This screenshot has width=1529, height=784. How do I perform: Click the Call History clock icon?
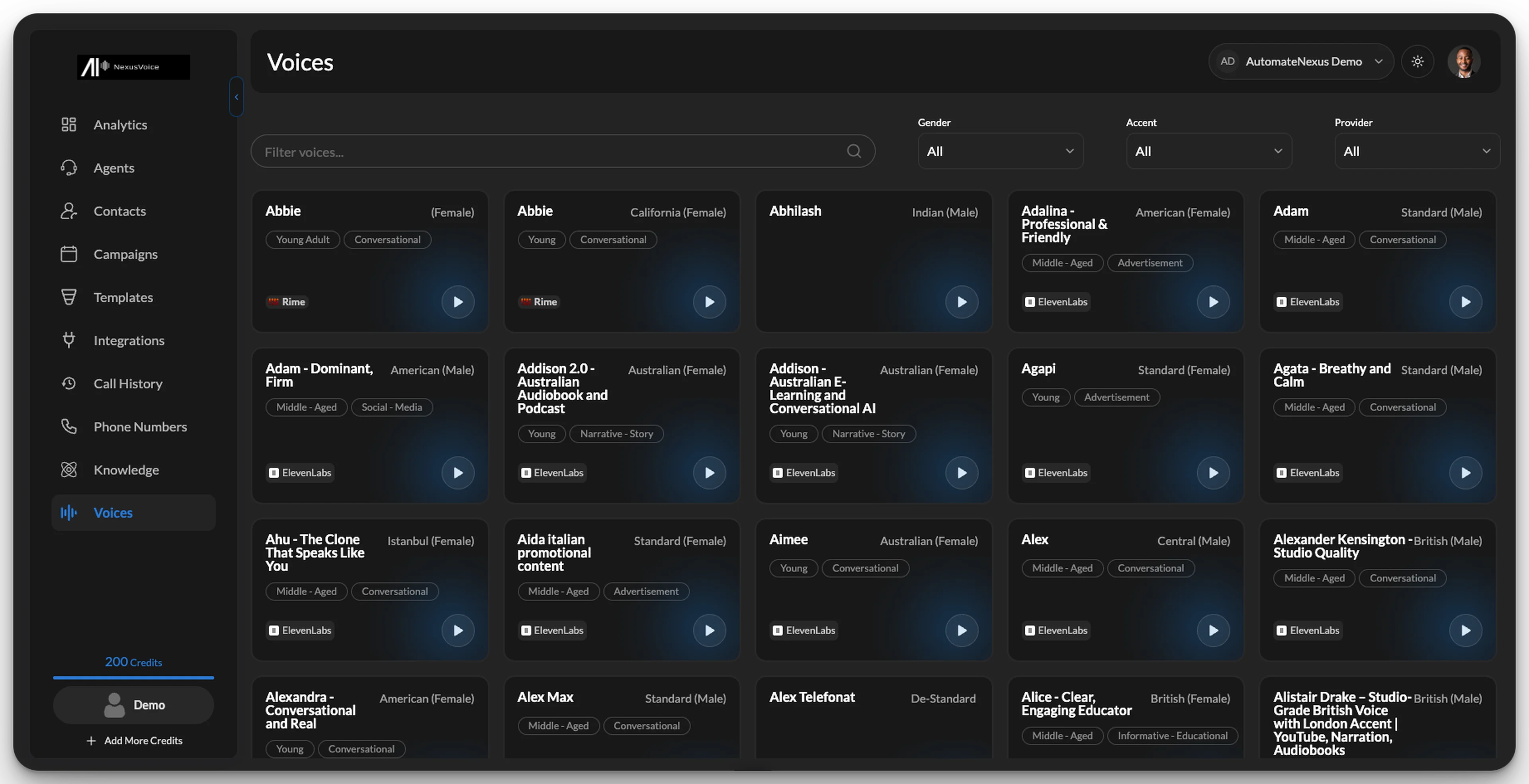[x=69, y=384]
